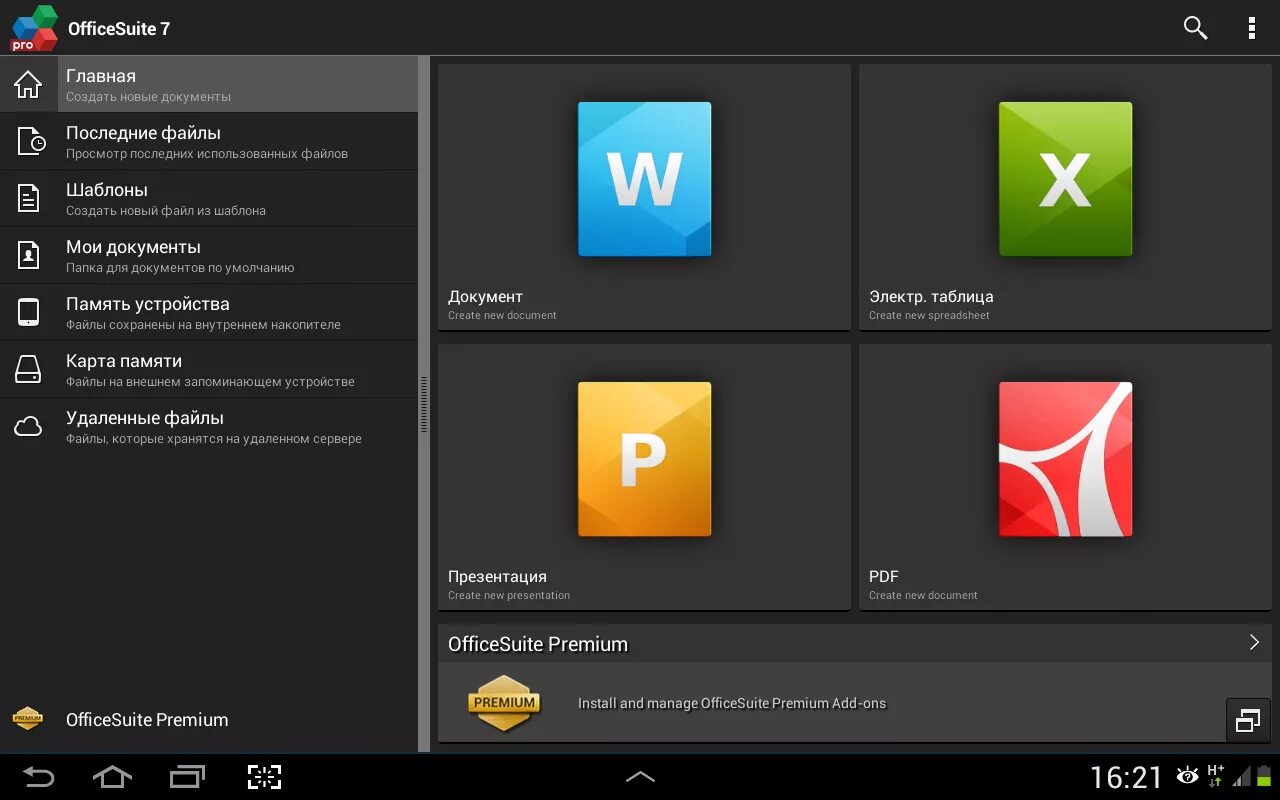Tap the 16:21 clock

coord(1126,777)
